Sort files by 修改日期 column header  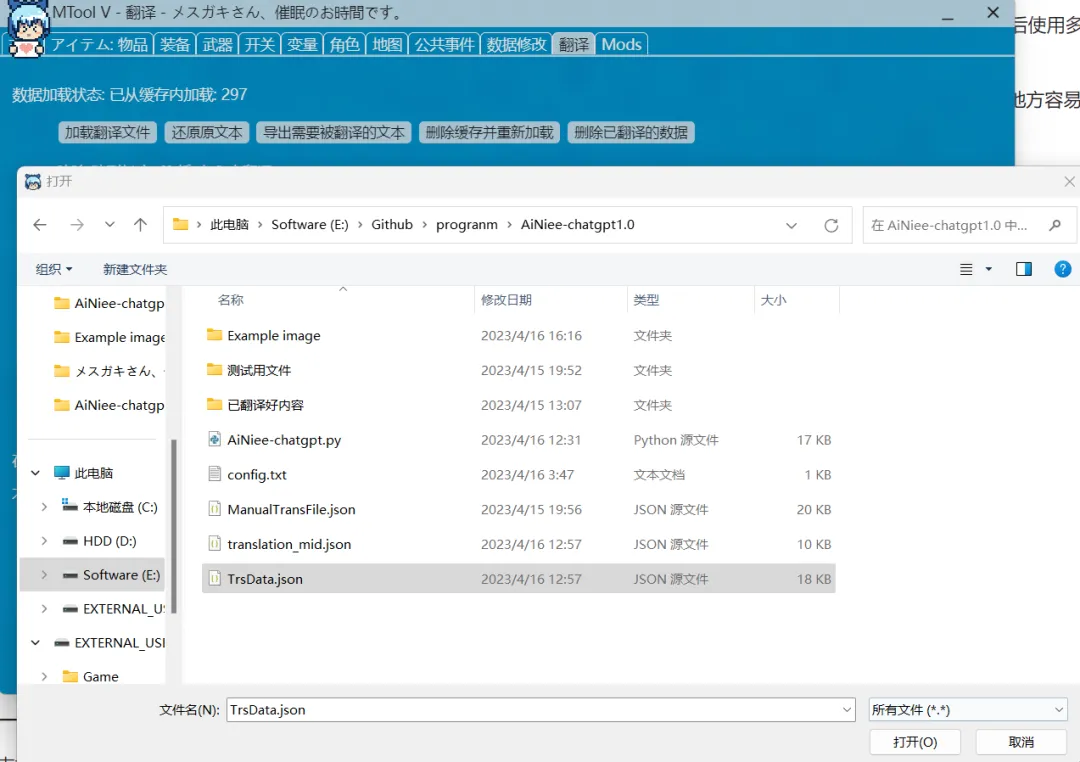[506, 300]
